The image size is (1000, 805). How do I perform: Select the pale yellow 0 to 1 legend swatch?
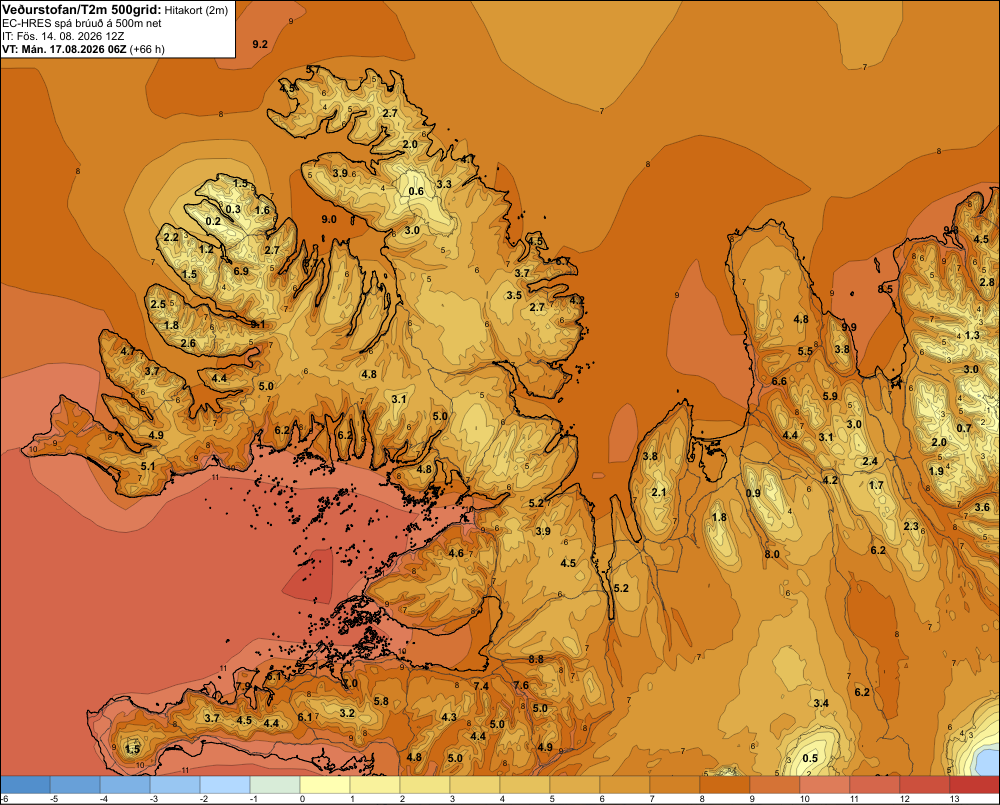pyautogui.click(x=325, y=784)
